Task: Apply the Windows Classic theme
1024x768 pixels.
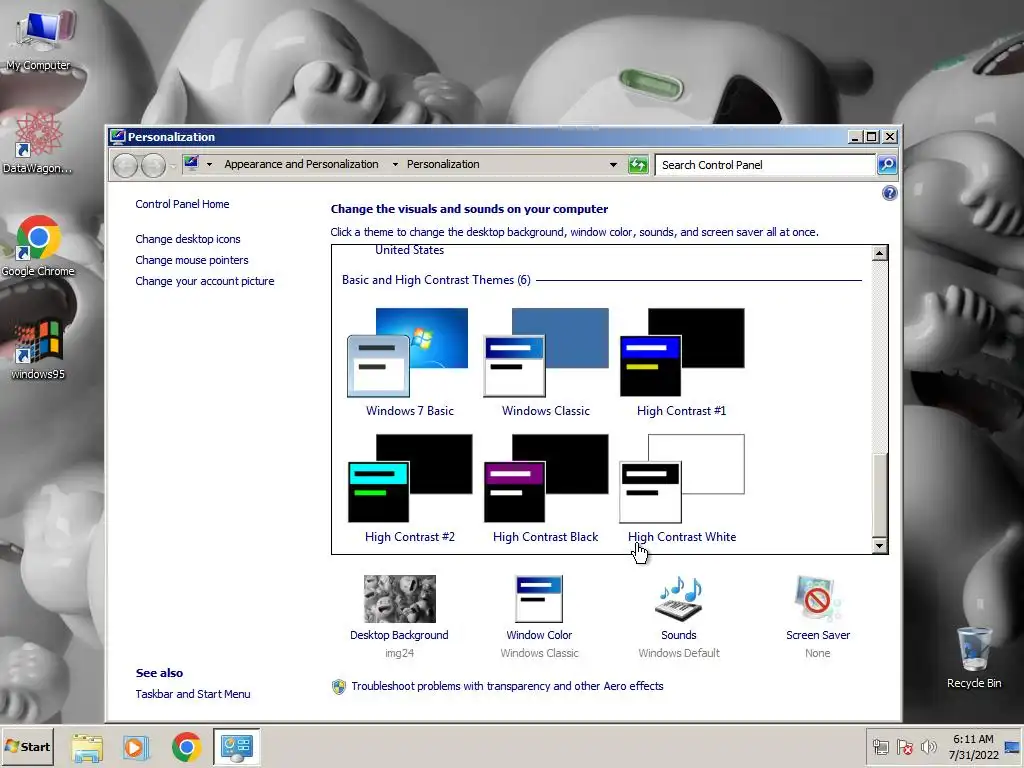Action: tap(545, 362)
